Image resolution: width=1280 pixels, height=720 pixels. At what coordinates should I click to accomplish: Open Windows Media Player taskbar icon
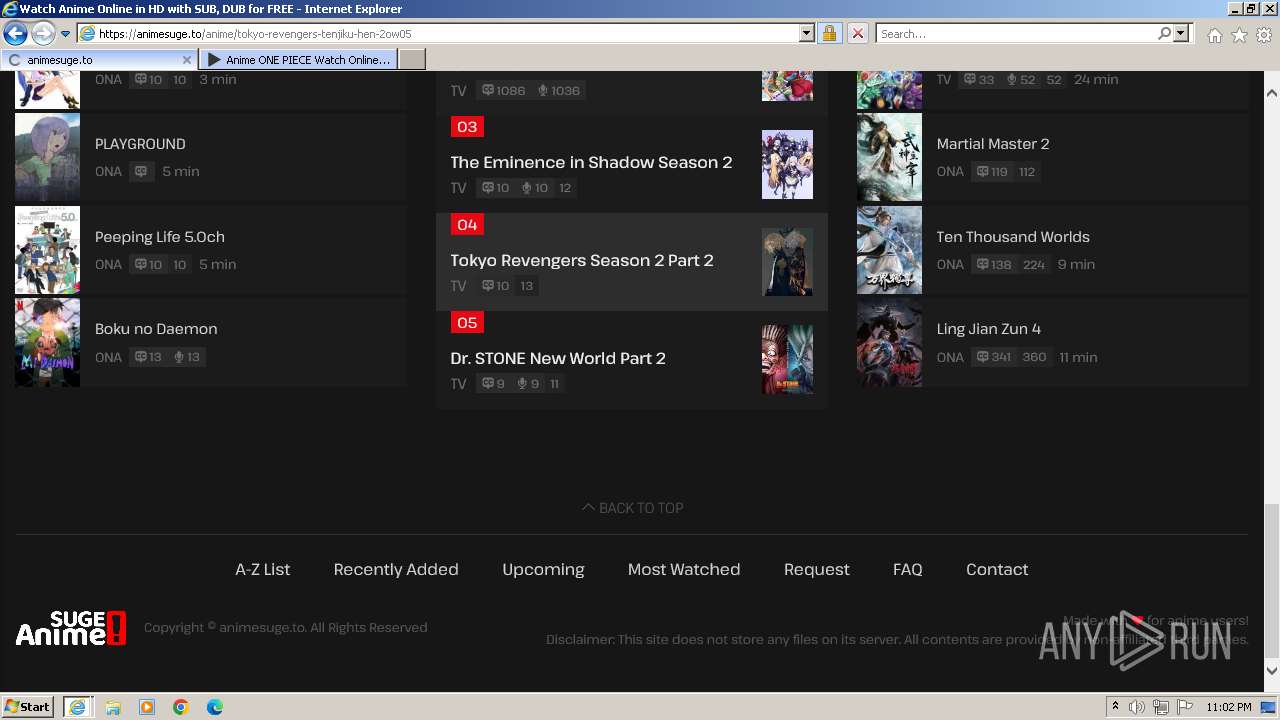pyautogui.click(x=147, y=707)
